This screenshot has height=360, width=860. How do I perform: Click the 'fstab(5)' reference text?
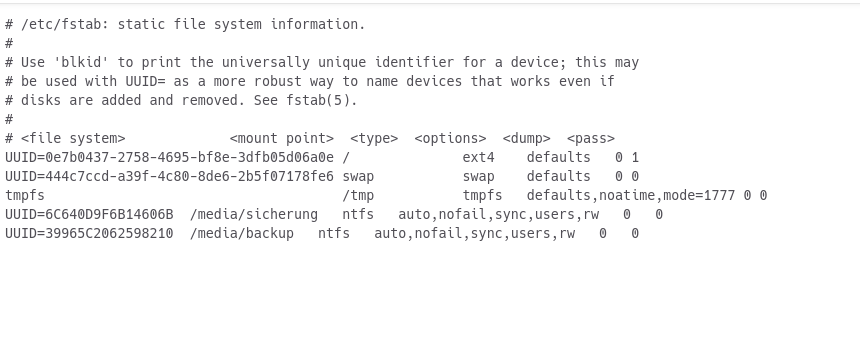[x=319, y=100]
